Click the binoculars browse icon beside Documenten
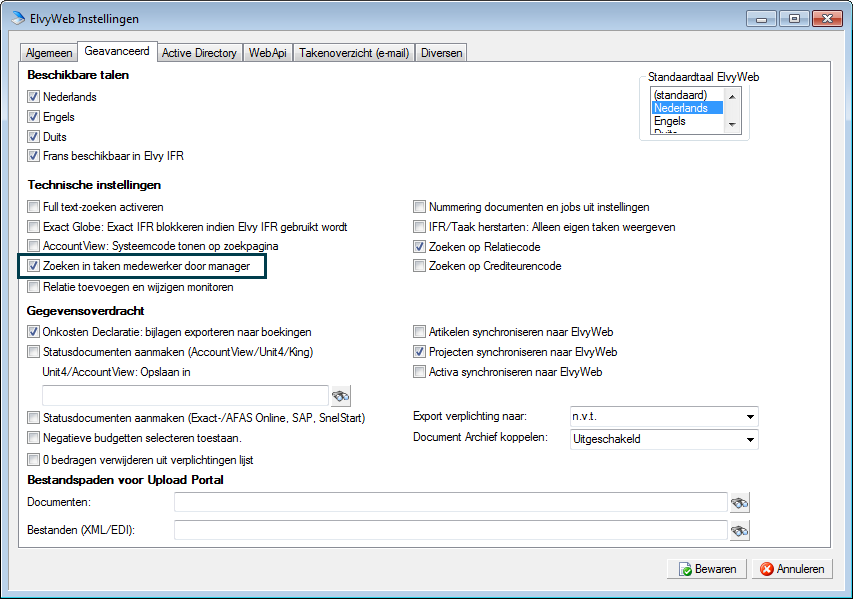Viewport: 853px width, 599px height. (739, 503)
